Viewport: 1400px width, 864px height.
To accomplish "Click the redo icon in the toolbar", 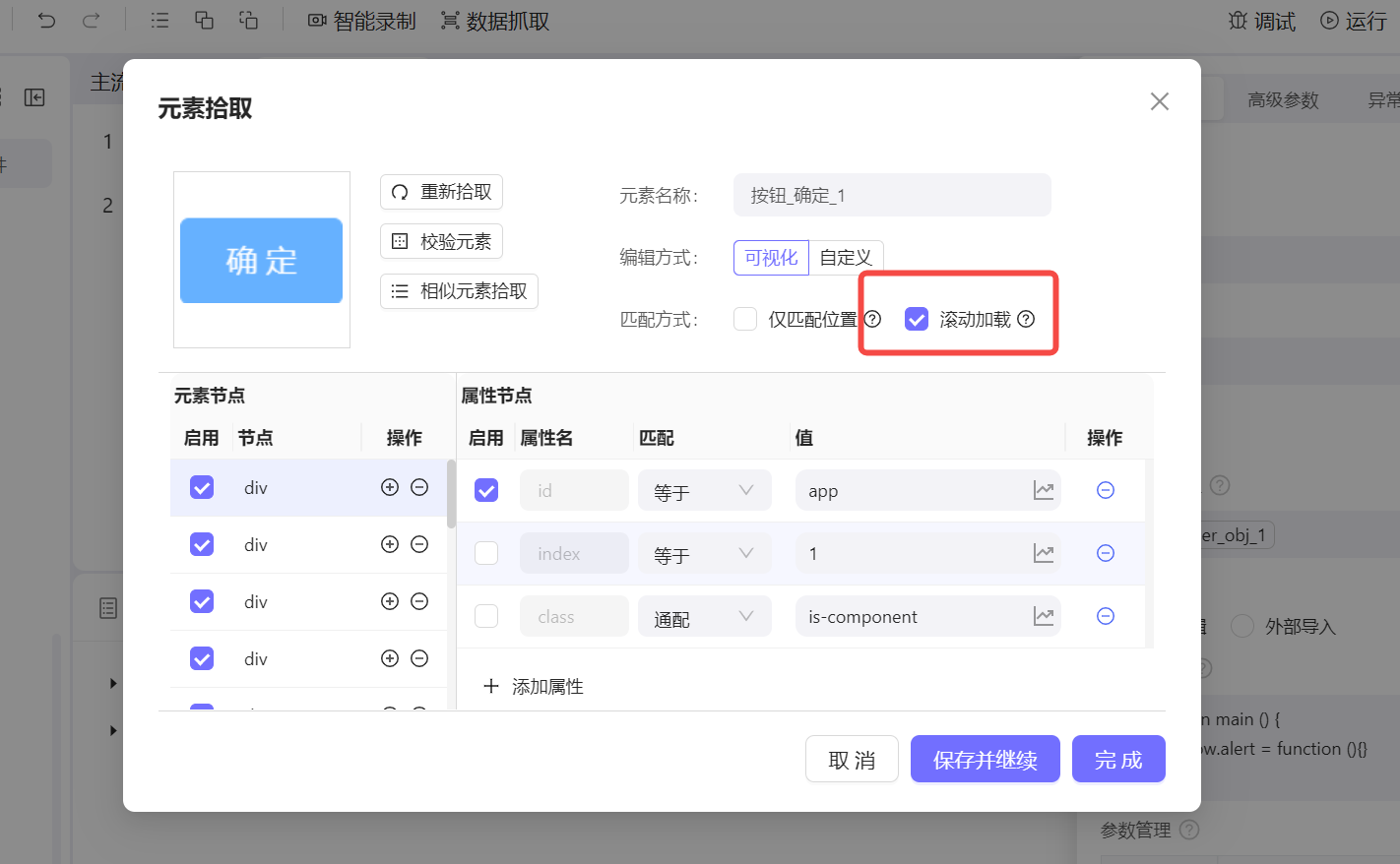I will pyautogui.click(x=89, y=21).
